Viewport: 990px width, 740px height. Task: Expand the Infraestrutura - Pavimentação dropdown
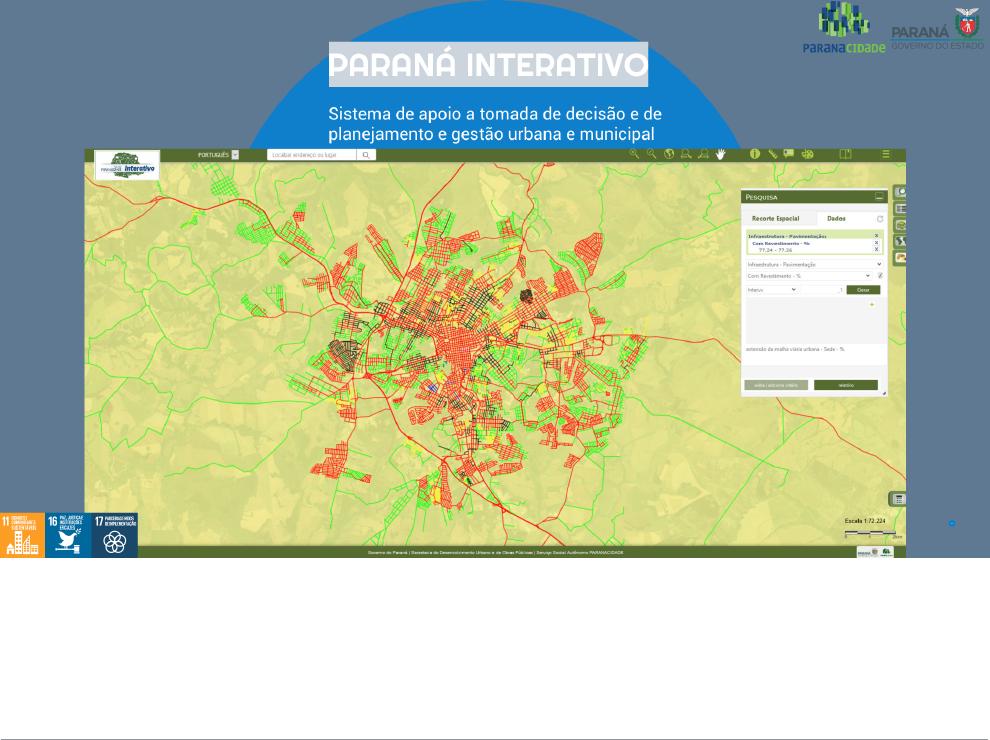coord(879,264)
